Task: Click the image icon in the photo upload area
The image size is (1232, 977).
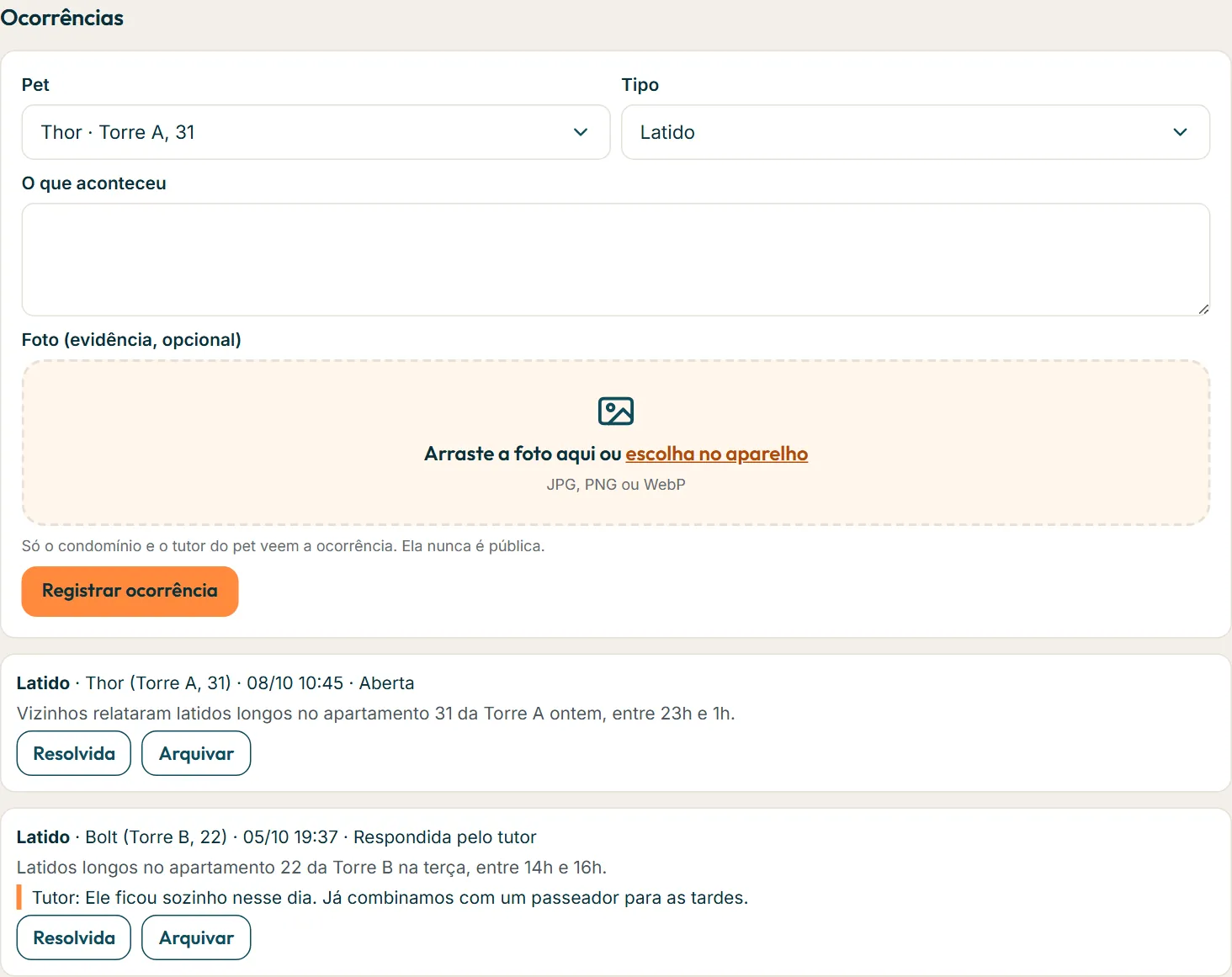Action: pos(616,412)
